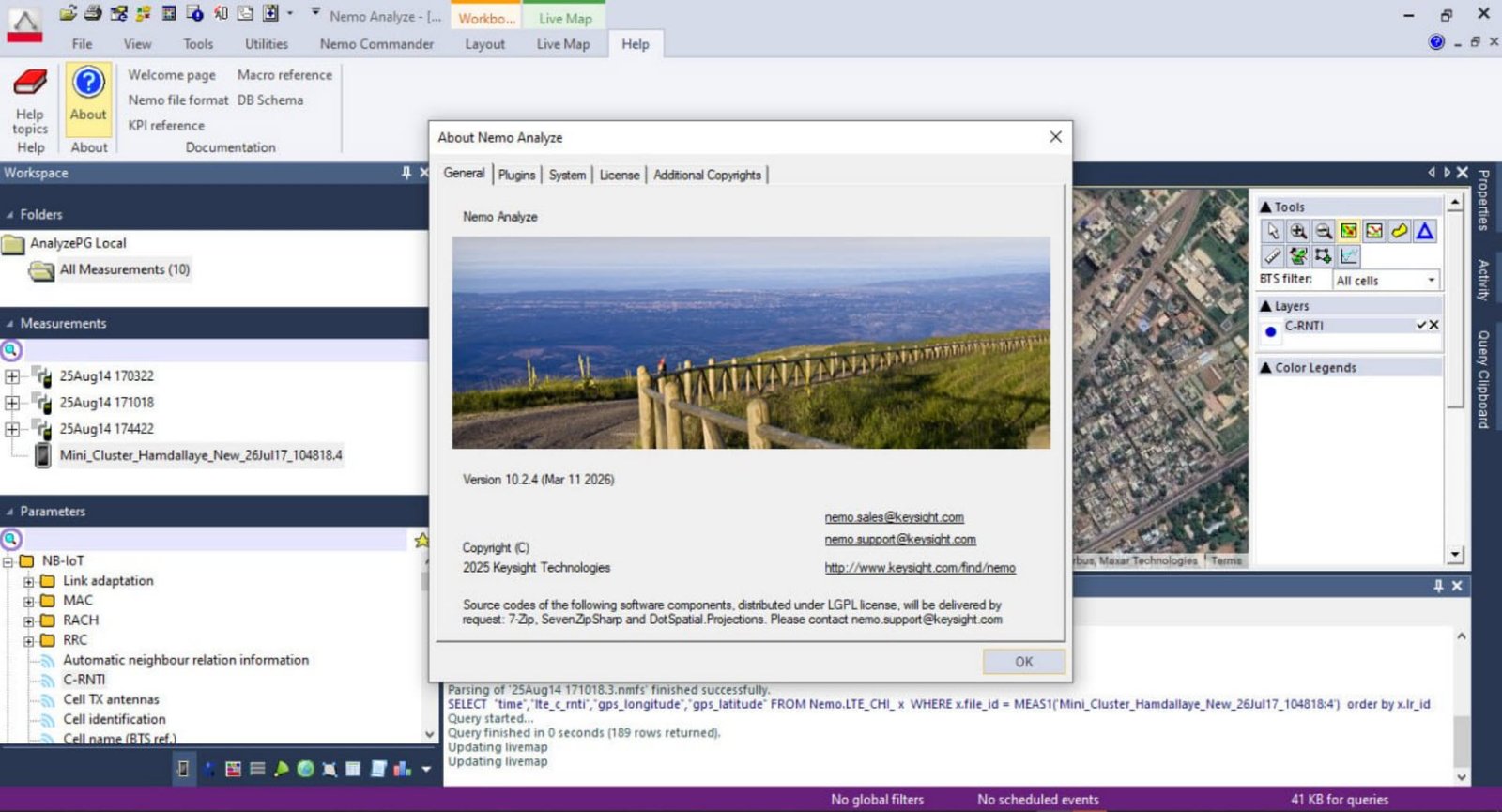Image resolution: width=1502 pixels, height=812 pixels.
Task: Expand the 25Aug14 174422 measurement node
Action: [x=11, y=429]
